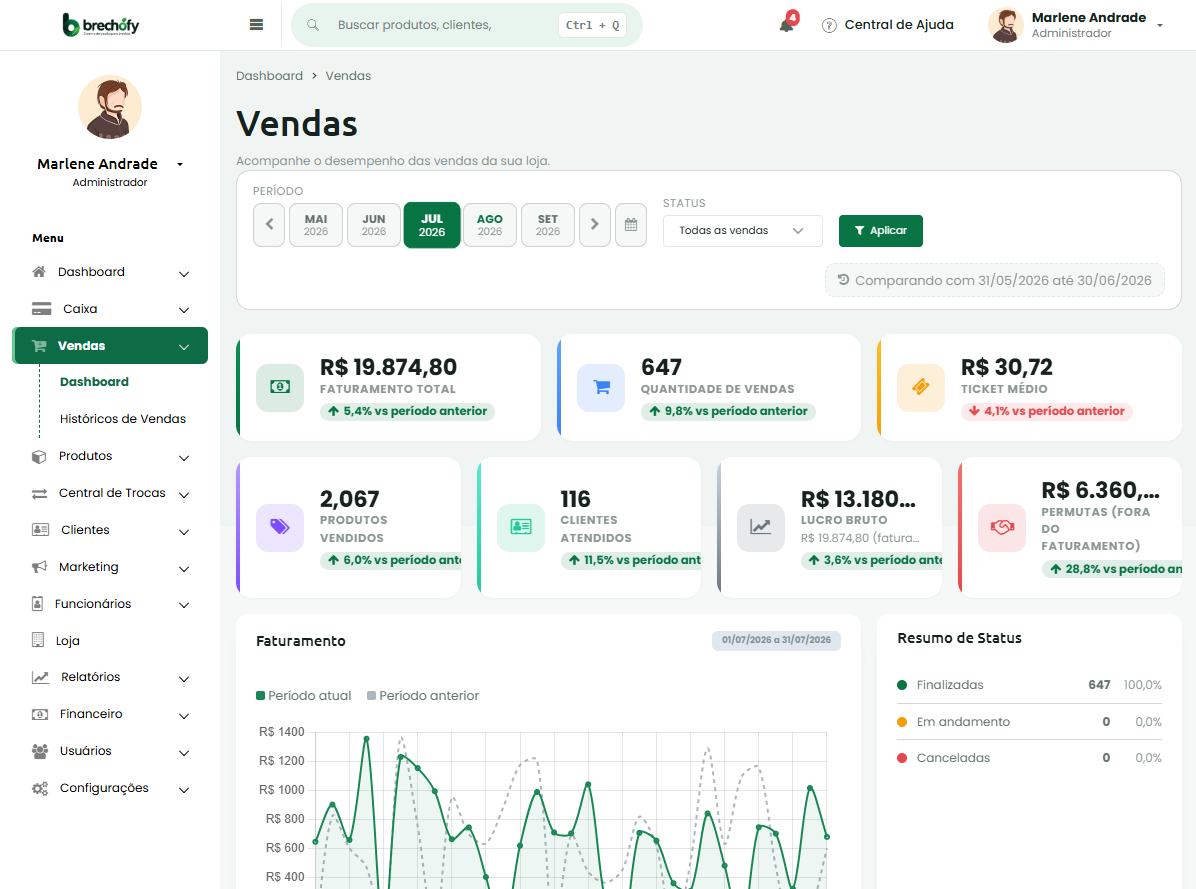Click the Quantidade de Vendas cart icon
Screen dimensions: 1196x889
[601, 387]
